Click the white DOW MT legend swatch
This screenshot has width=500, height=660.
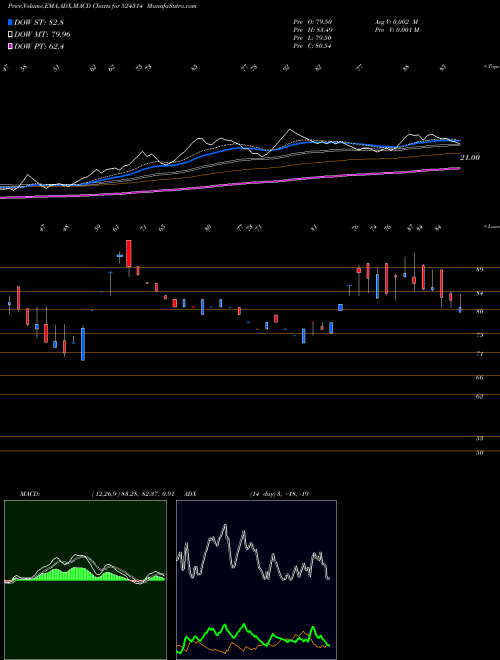coord(11,35)
